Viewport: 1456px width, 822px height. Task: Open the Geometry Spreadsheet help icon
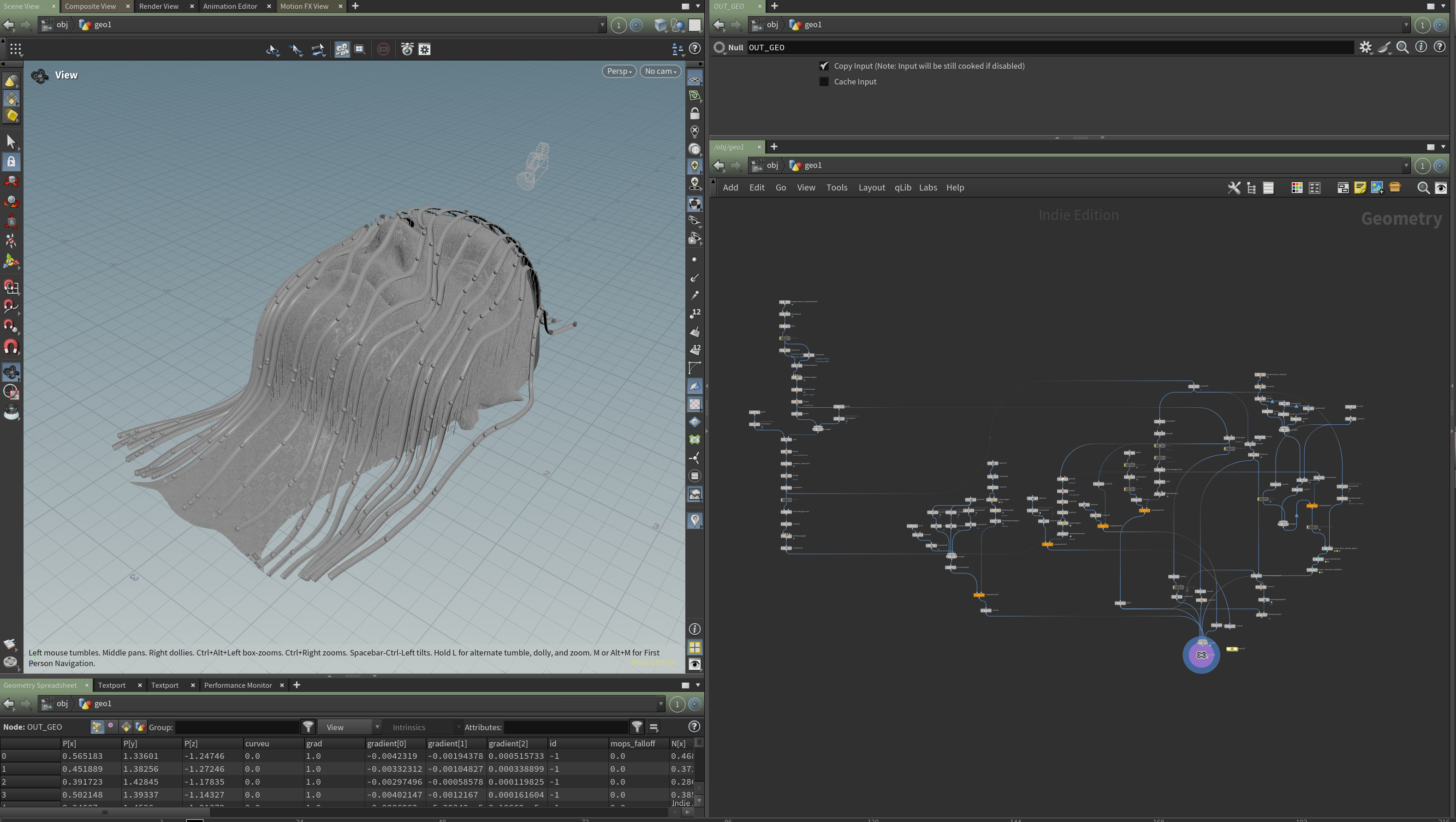tap(694, 727)
